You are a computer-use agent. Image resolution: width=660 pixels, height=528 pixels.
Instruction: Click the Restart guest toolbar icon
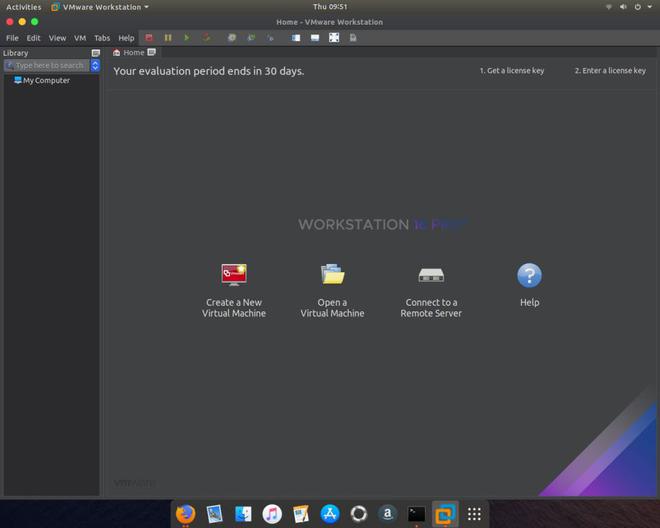206,38
